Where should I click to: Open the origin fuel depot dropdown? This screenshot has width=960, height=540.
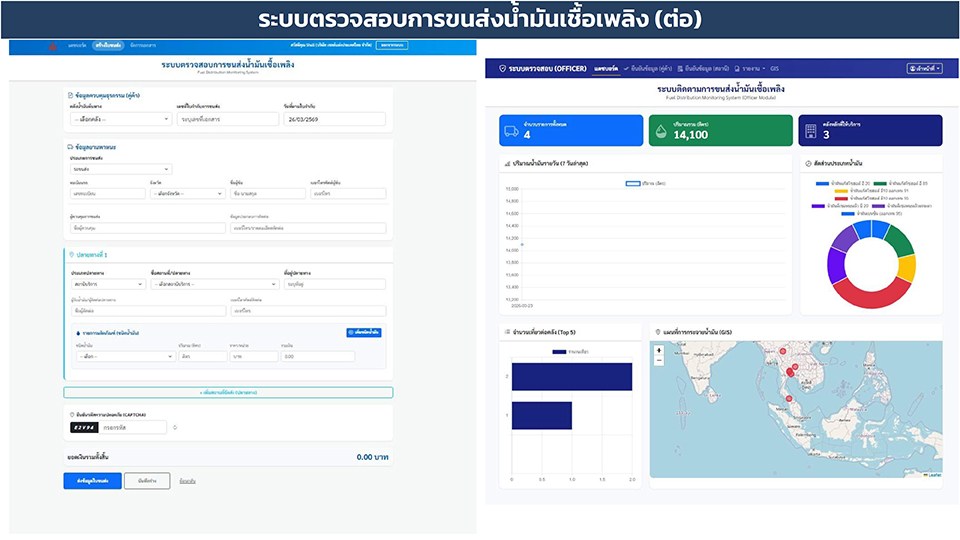122,119
